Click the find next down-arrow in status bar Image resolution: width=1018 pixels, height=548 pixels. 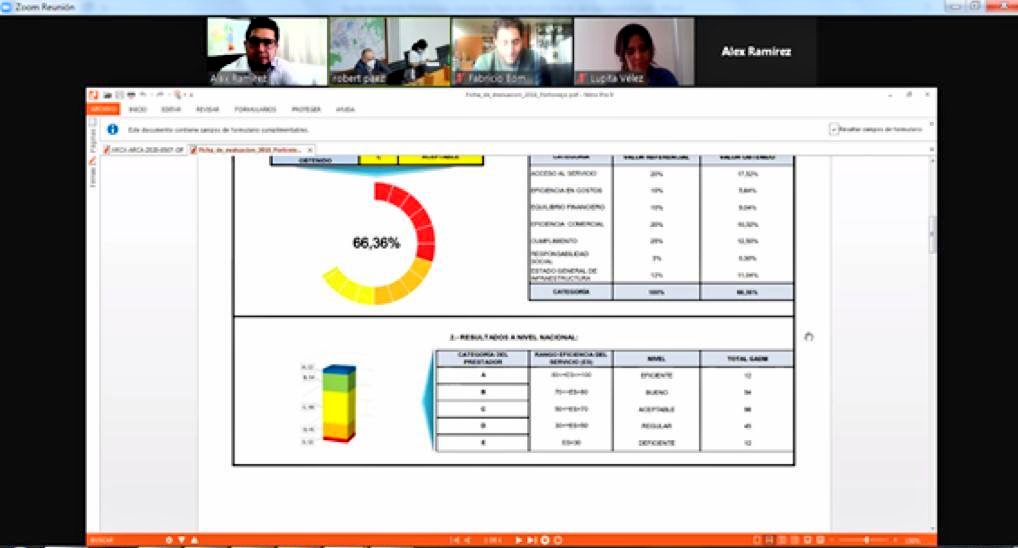[x=182, y=540]
